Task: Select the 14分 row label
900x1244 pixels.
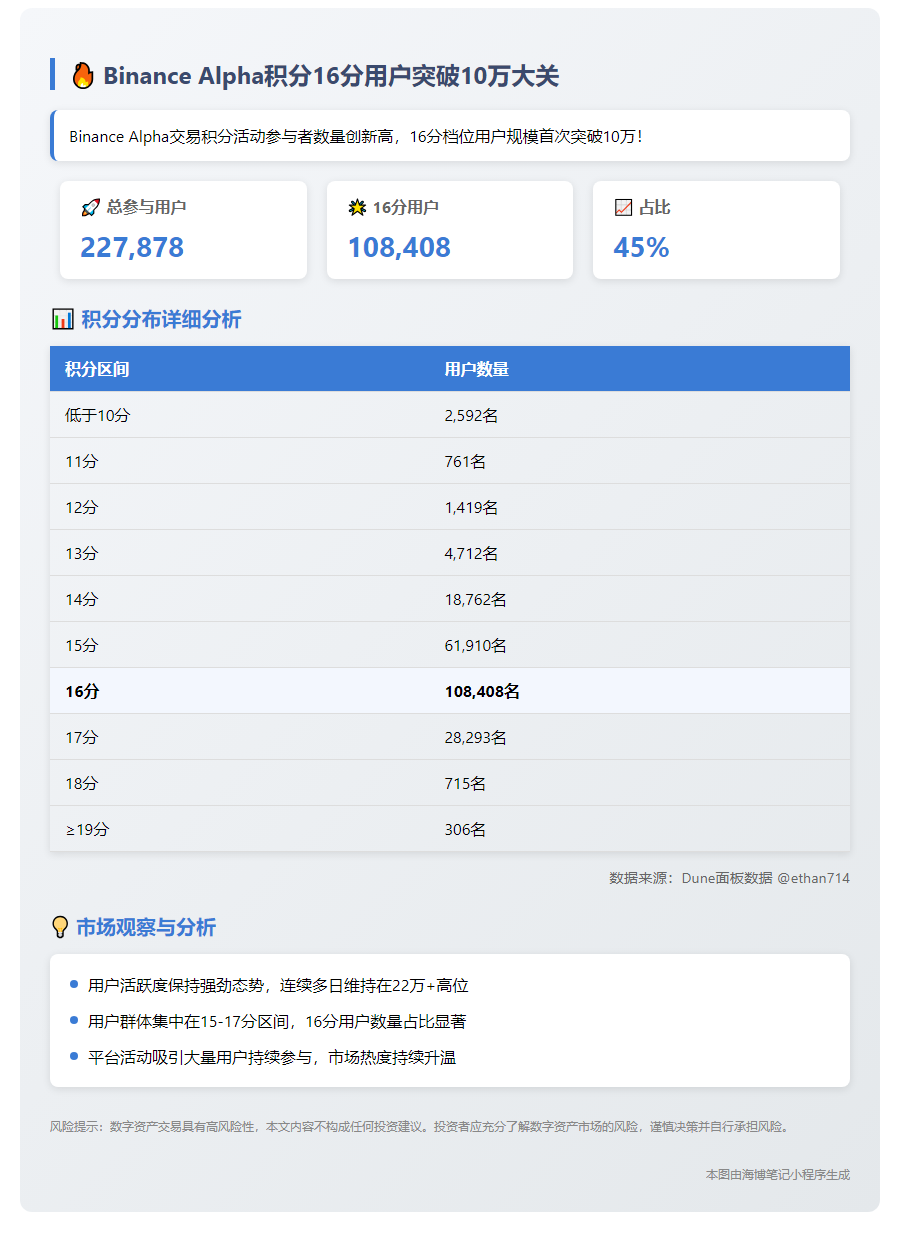Action: click(82, 599)
